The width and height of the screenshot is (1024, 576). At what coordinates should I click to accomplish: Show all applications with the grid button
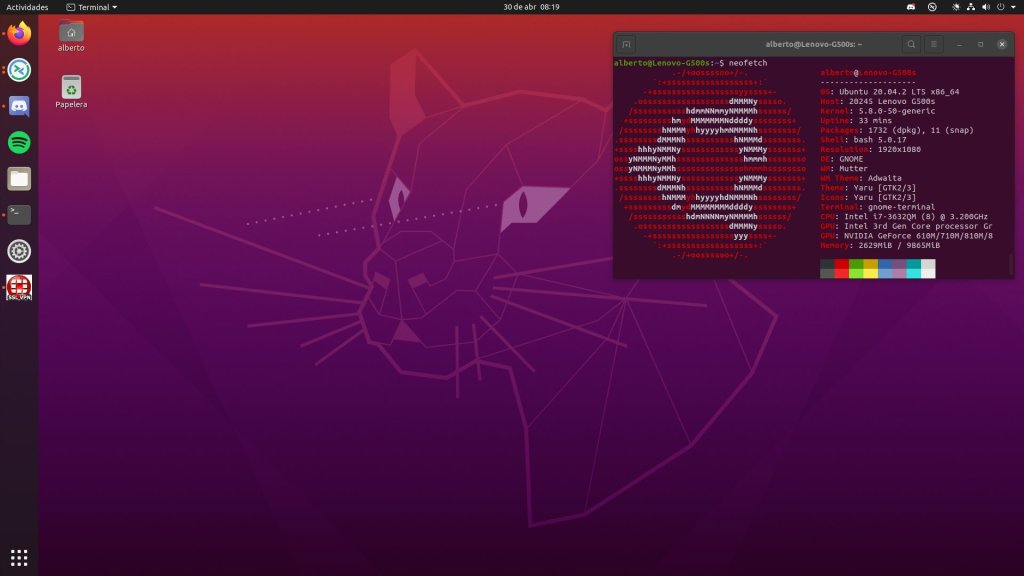20,557
